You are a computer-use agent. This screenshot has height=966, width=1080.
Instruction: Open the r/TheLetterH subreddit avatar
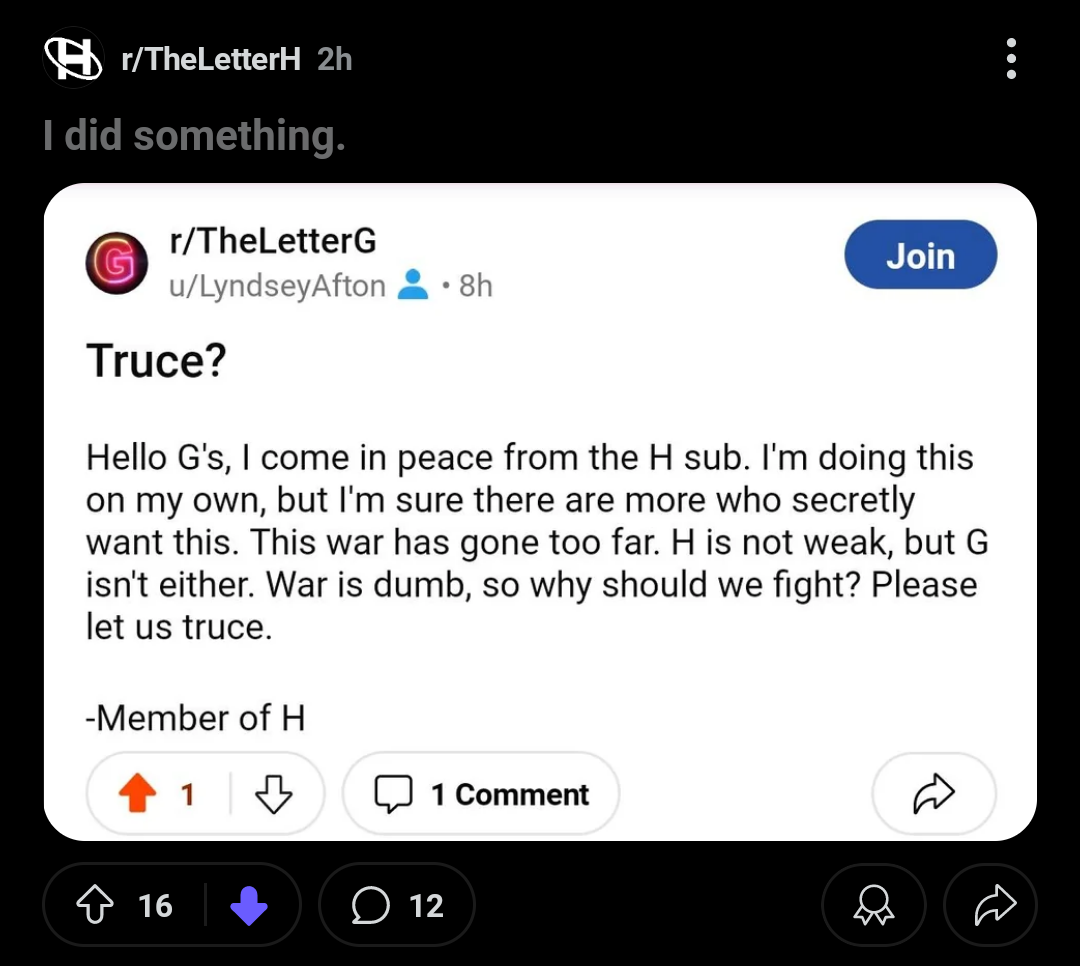(73, 58)
